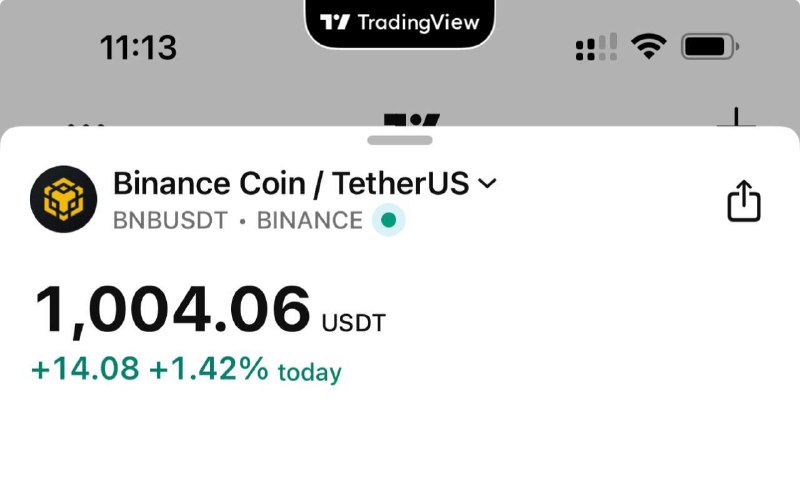This screenshot has width=800, height=479.
Task: Open the Binance Coin / TetherUS symbol selector
Action: pyautogui.click(x=305, y=183)
